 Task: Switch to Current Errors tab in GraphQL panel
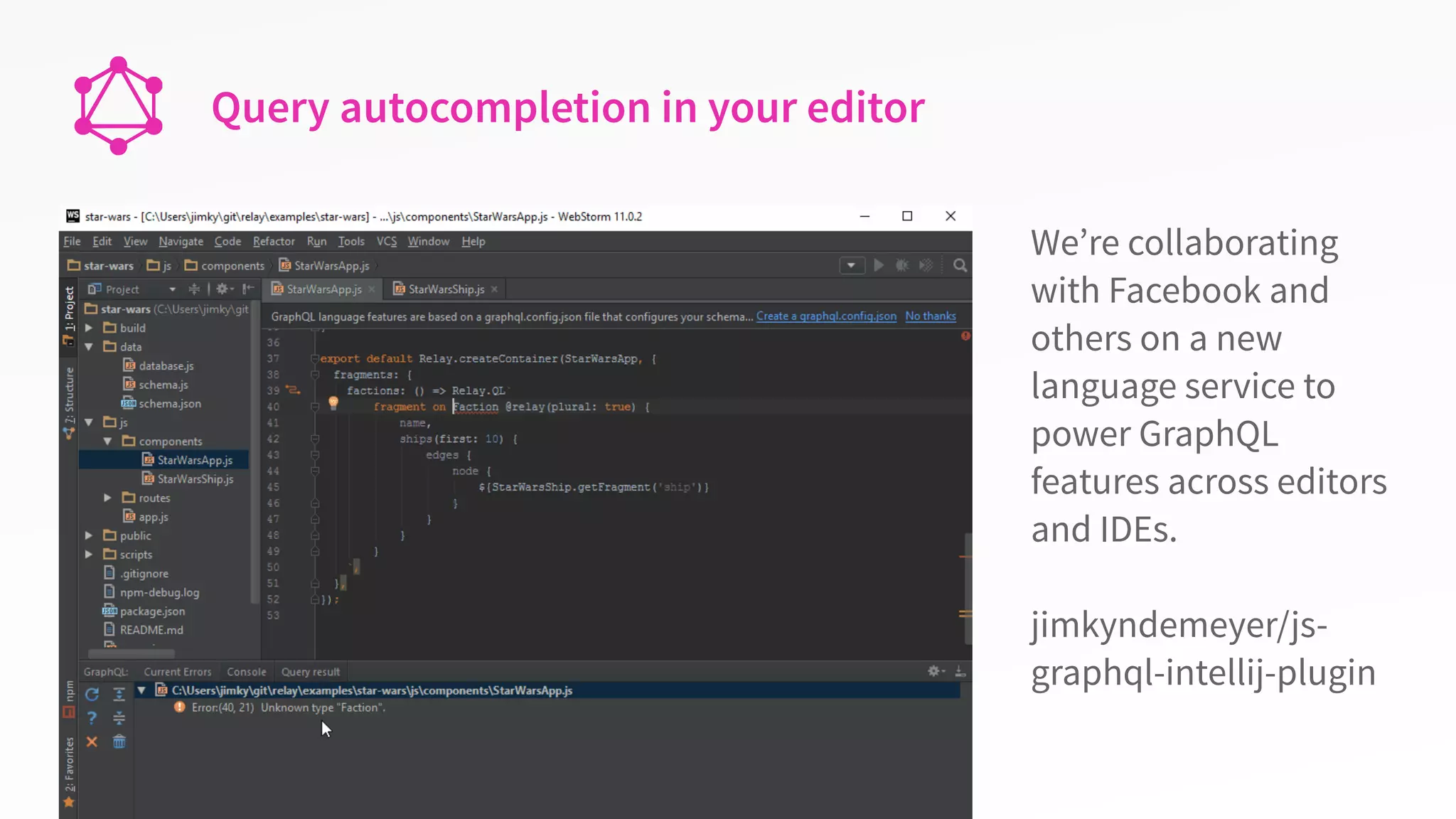(178, 672)
